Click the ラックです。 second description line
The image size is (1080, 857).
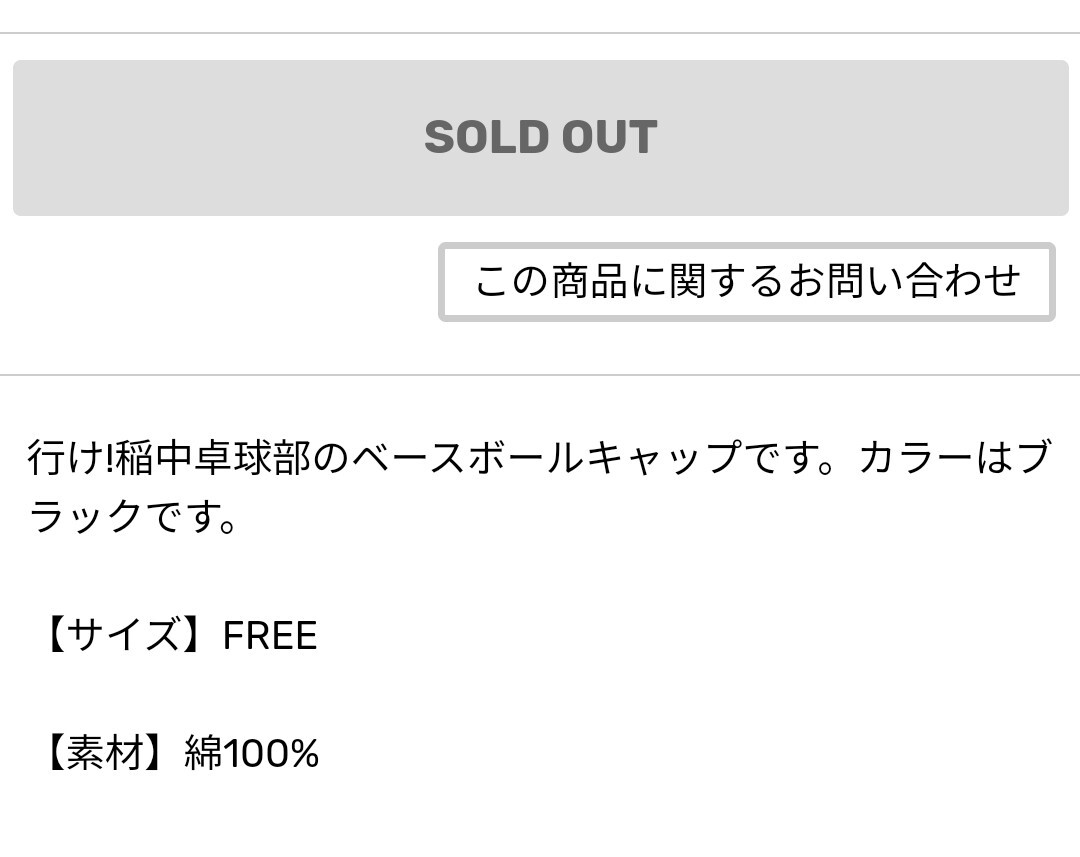(x=134, y=517)
